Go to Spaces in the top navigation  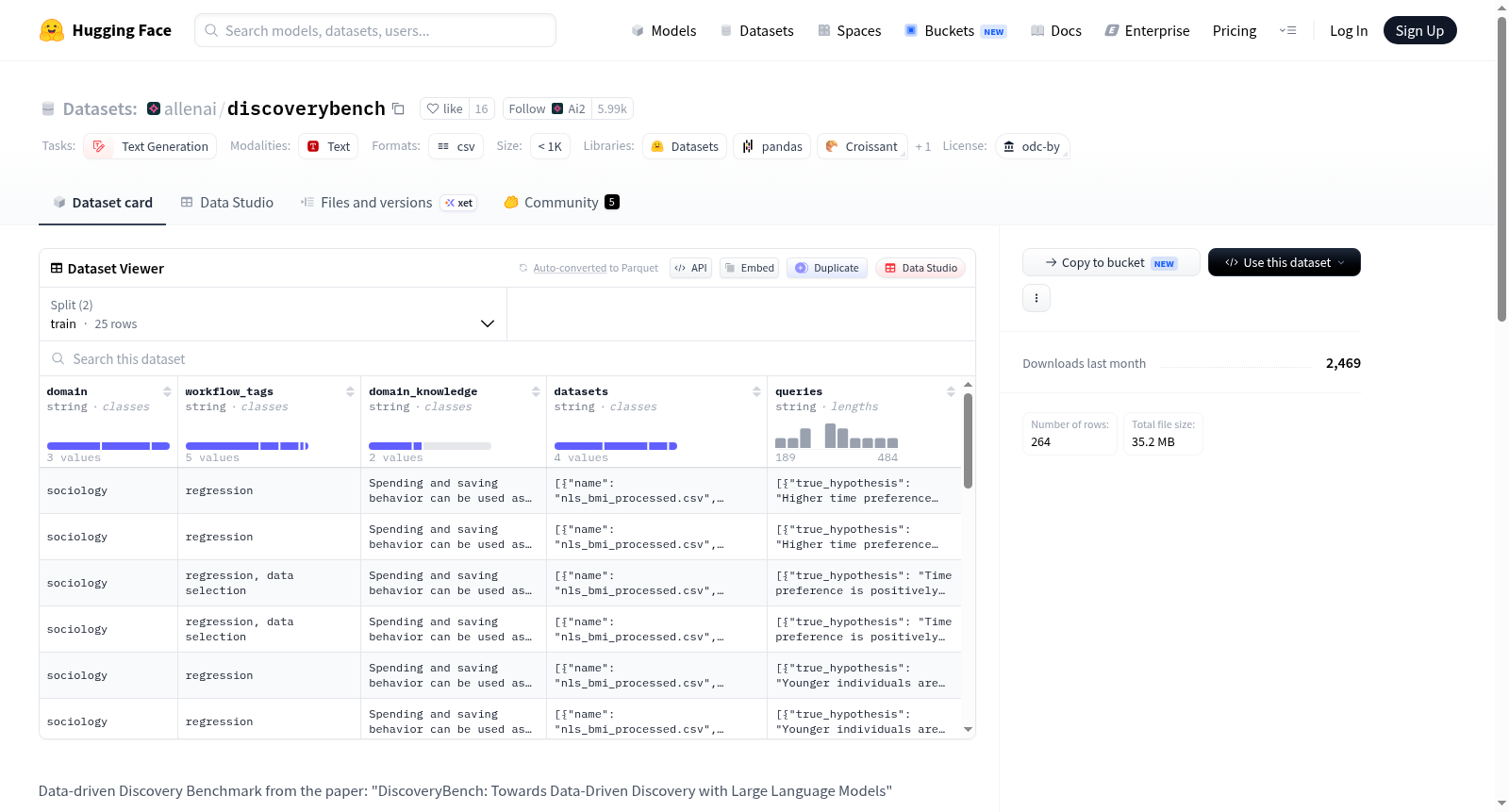click(849, 30)
